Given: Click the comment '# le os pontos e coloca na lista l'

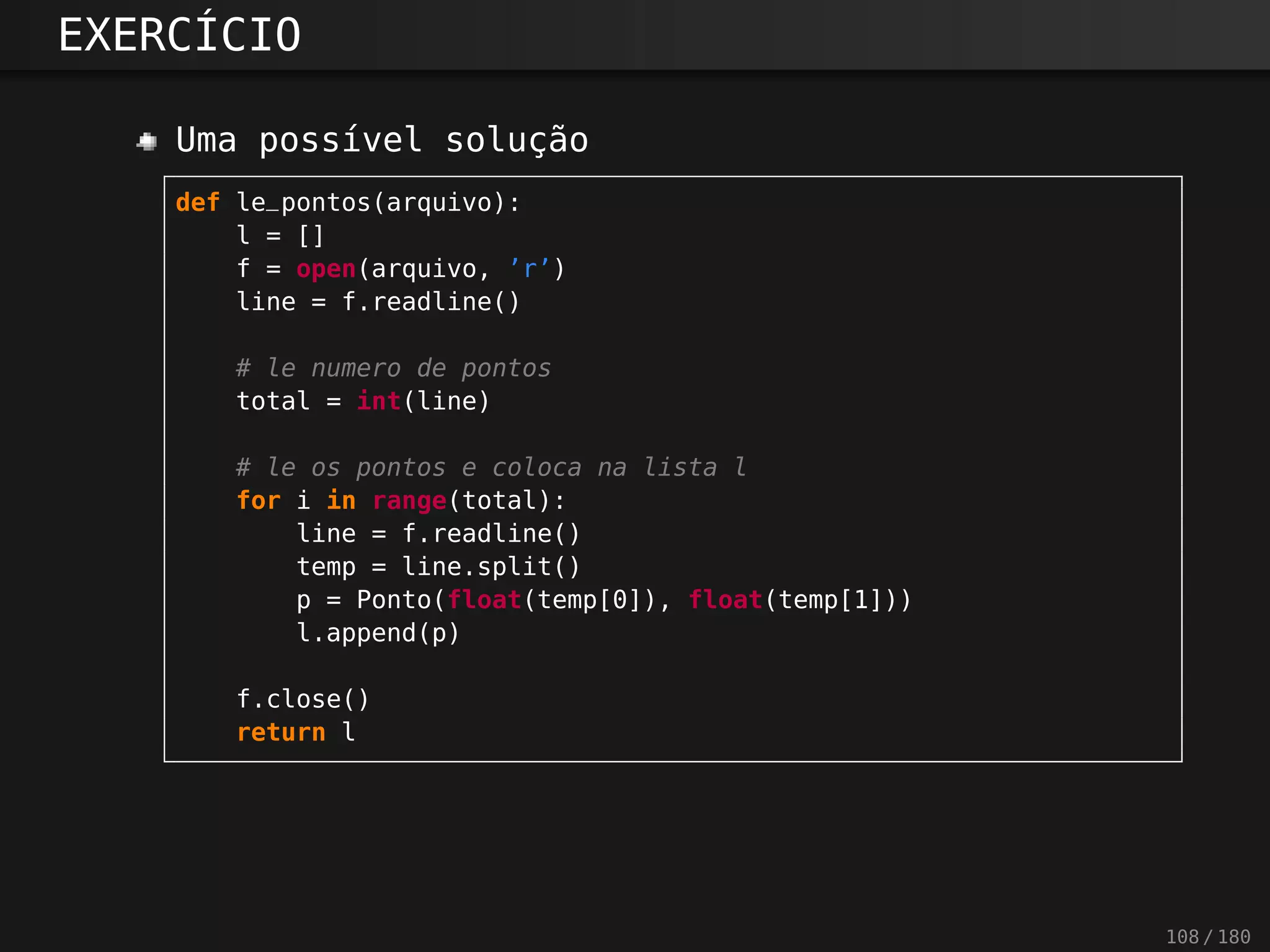Looking at the screenshot, I should [x=491, y=467].
